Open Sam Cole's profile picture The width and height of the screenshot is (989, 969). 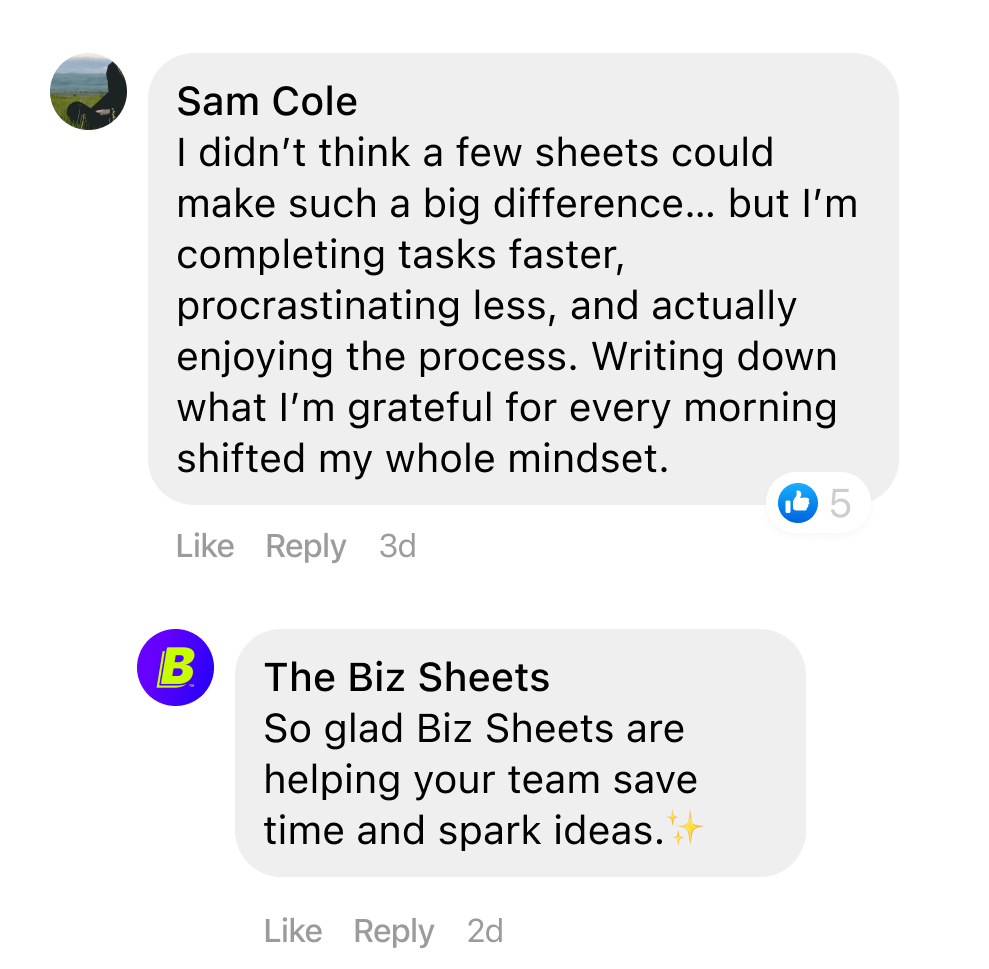(x=88, y=91)
